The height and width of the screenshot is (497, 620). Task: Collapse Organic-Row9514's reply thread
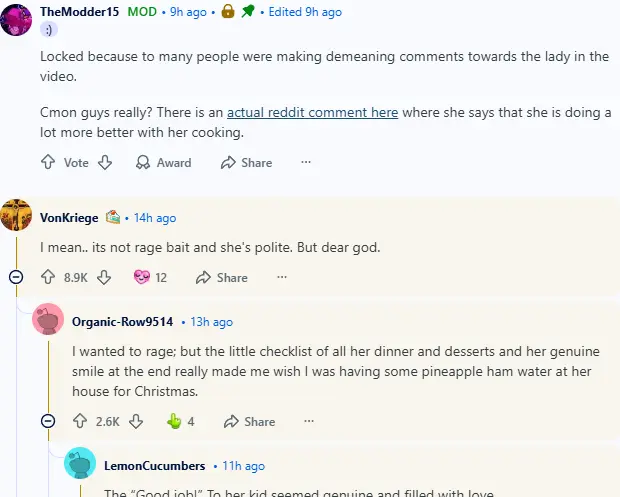48,421
